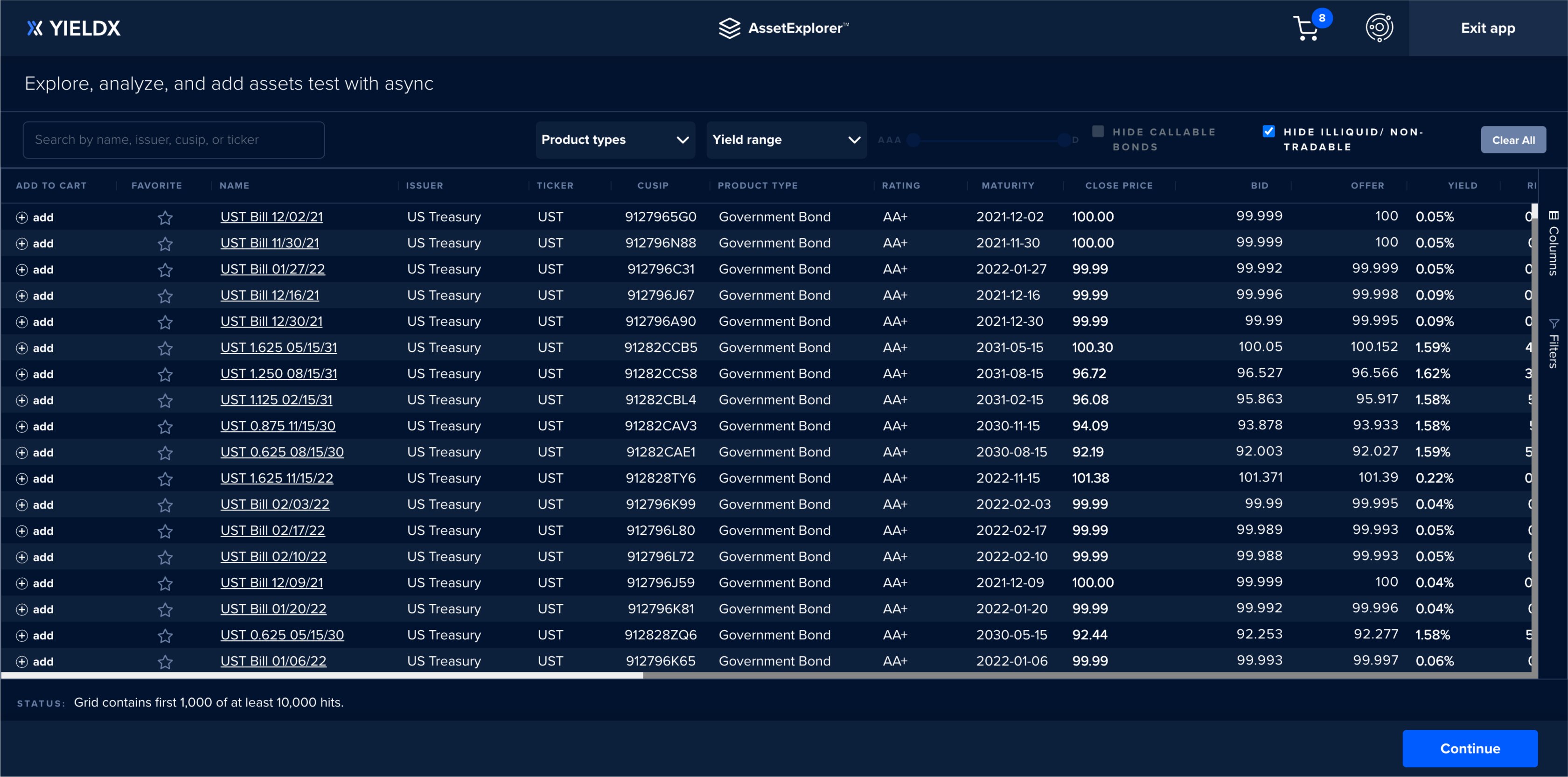This screenshot has height=777, width=1568.
Task: Favorite star for UST Bill 12/02/21
Action: pyautogui.click(x=165, y=217)
